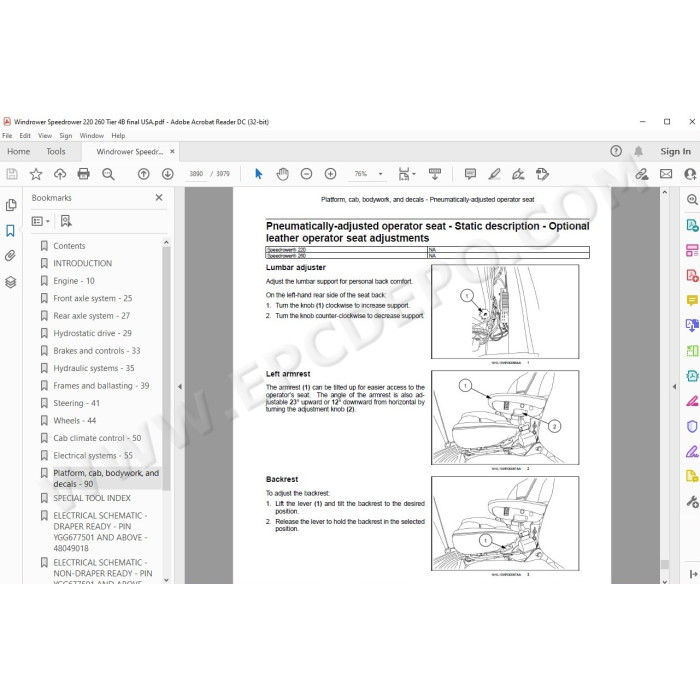Open Find text with the magnifier icon
The width and height of the screenshot is (700, 700).
pos(108,174)
